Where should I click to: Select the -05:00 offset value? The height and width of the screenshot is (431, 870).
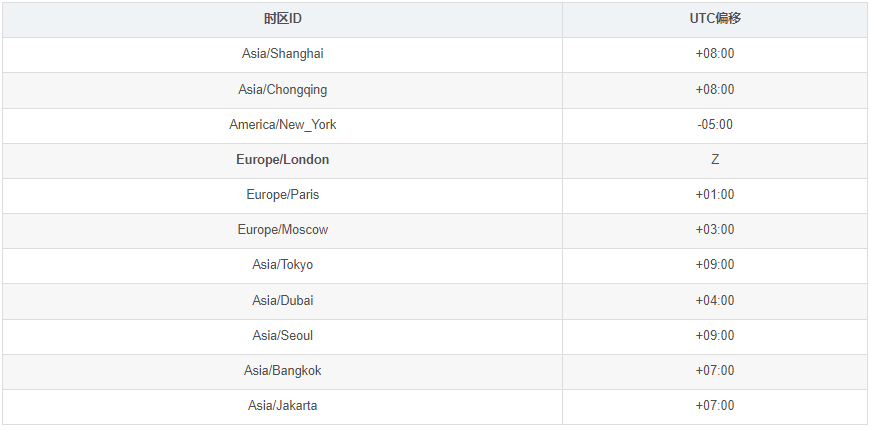(x=715, y=125)
